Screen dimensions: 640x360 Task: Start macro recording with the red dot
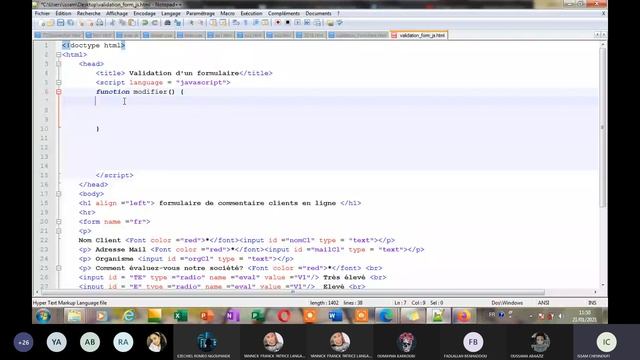(x=278, y=23)
